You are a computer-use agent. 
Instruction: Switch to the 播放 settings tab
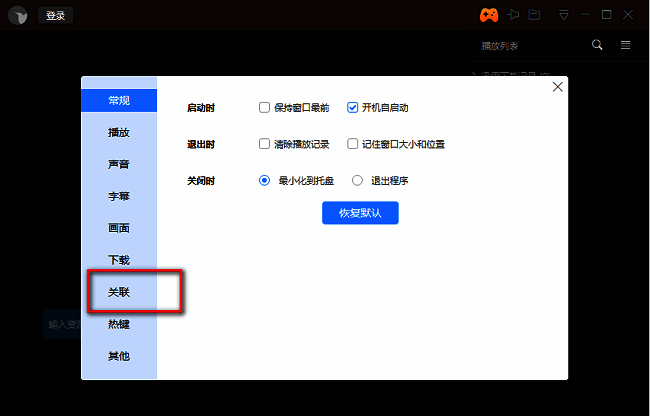pyautogui.click(x=119, y=132)
